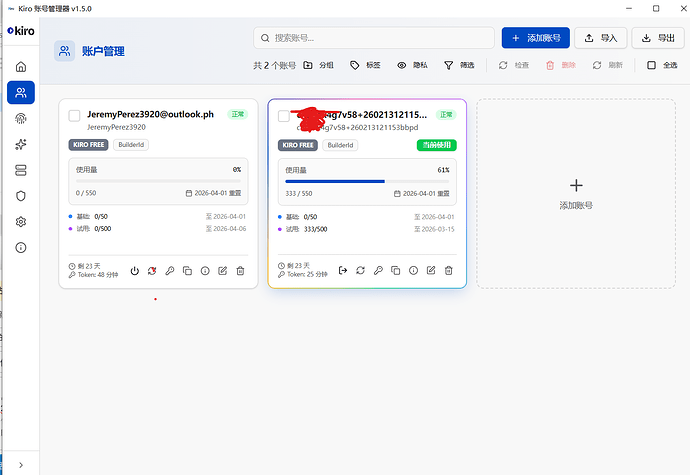
Task: Open the fingerprint page in sidebar
Action: (21, 118)
